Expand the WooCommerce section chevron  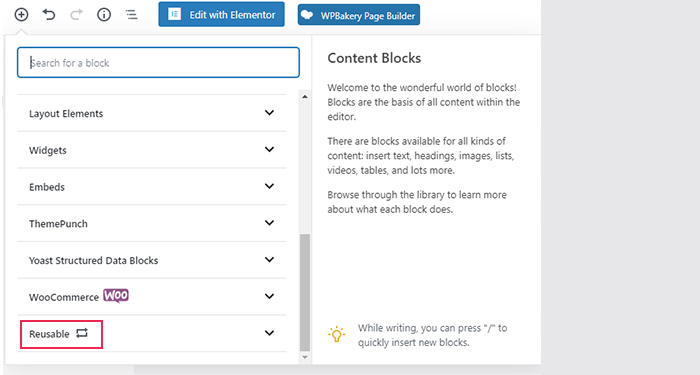269,296
